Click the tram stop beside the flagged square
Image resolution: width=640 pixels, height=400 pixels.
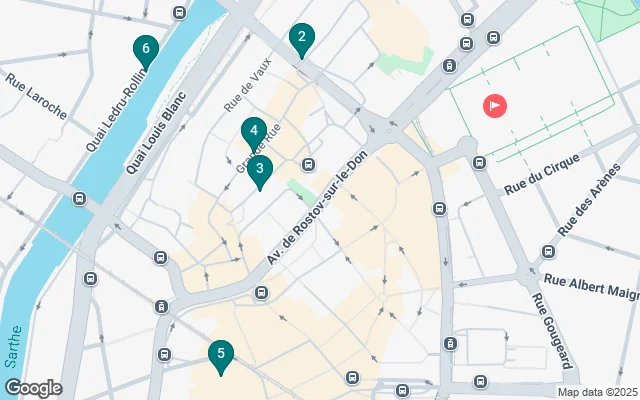(x=449, y=65)
